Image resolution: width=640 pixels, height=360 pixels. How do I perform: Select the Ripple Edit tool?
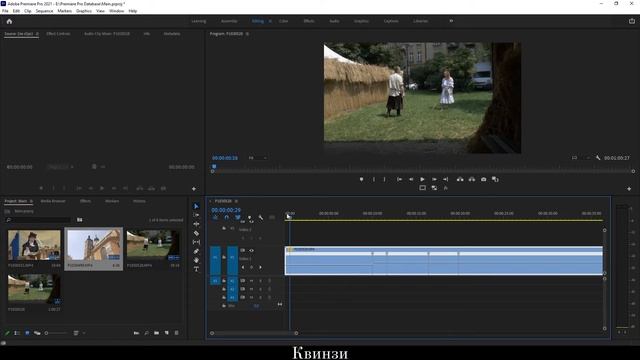[196, 224]
